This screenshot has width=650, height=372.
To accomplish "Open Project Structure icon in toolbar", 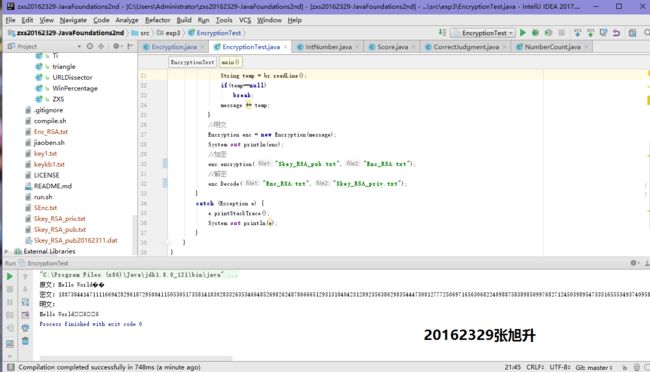I will click(x=632, y=32).
